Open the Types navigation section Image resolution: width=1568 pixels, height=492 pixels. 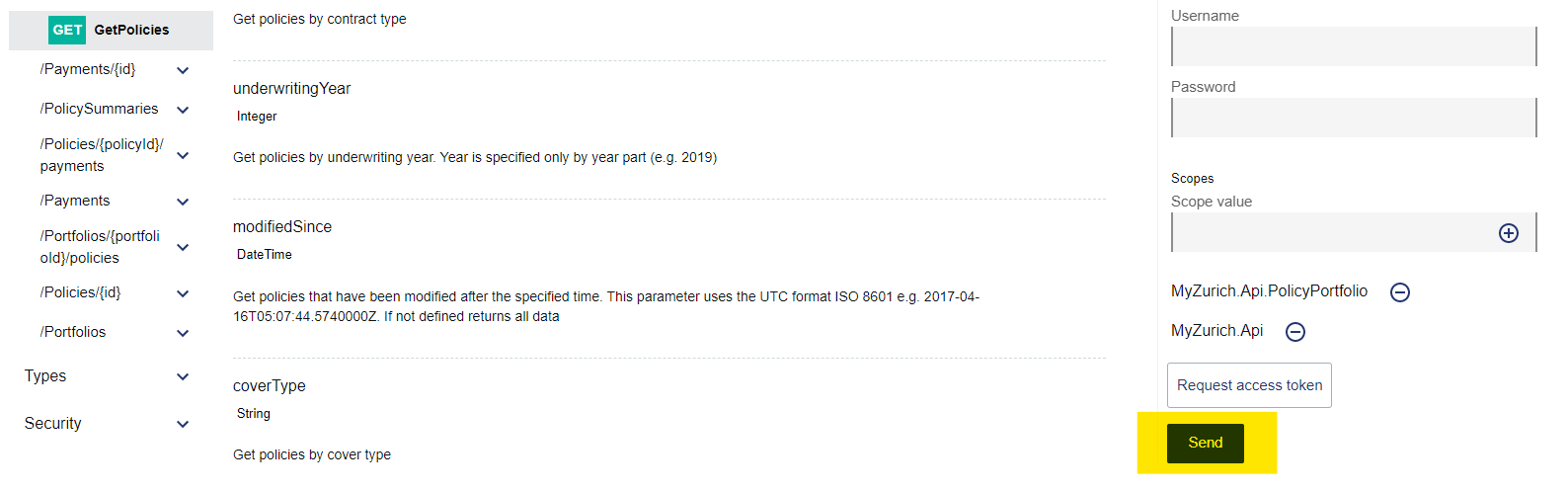tap(45, 376)
